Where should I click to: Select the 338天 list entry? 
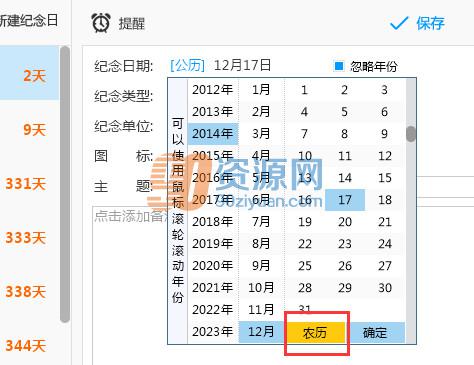coord(30,291)
